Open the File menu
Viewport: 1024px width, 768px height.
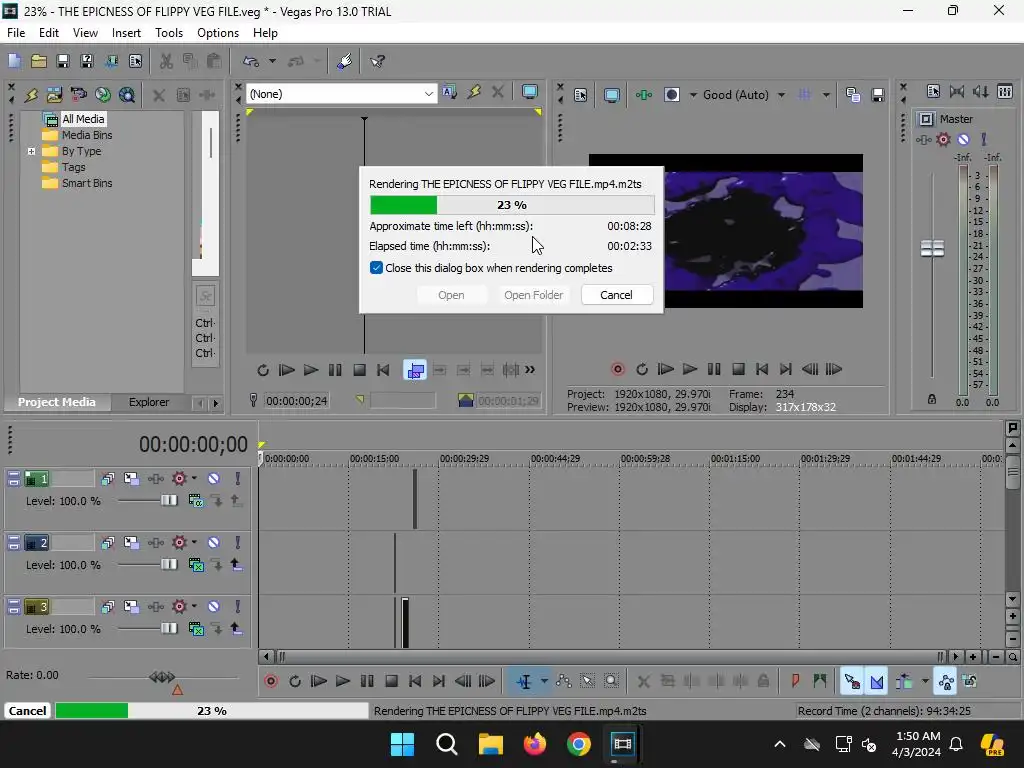16,33
